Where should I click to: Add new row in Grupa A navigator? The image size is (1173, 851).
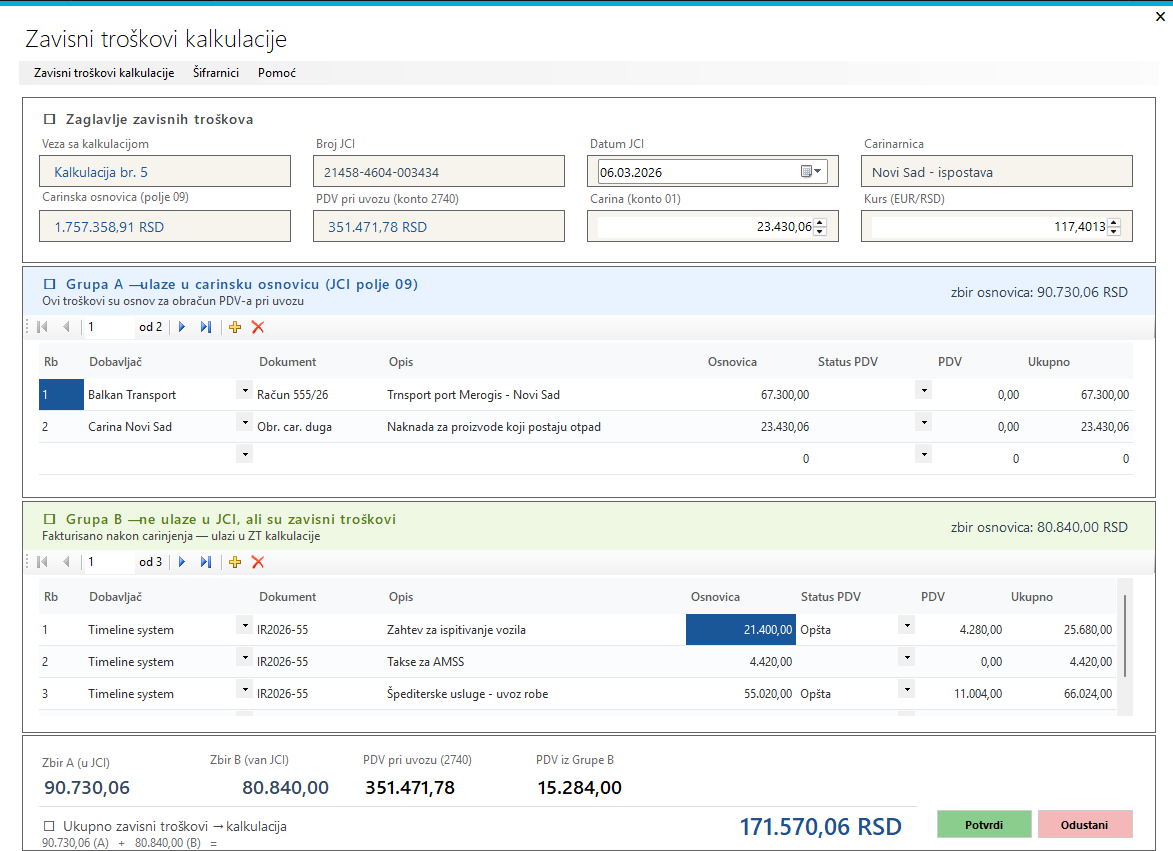point(235,327)
